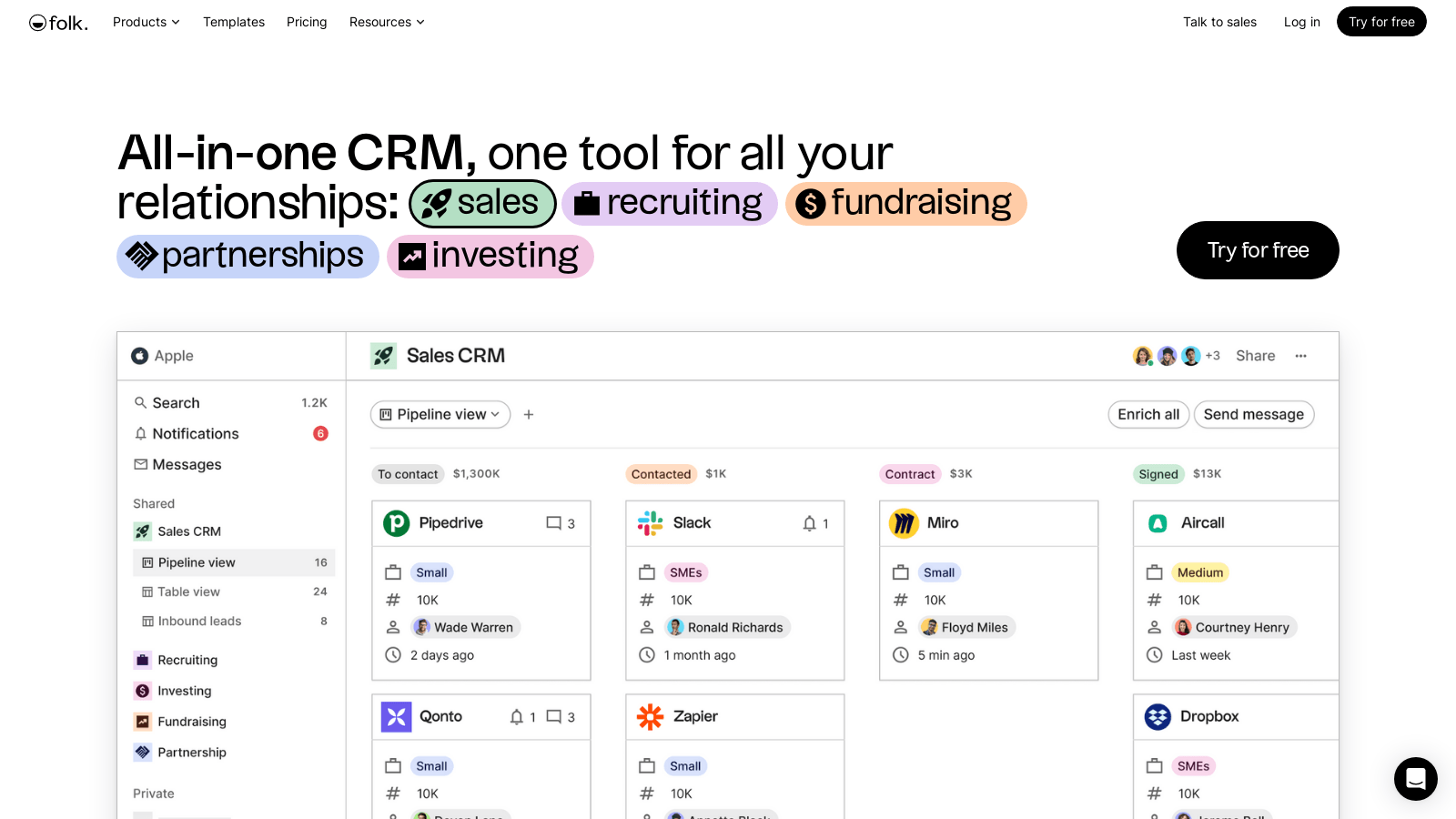The height and width of the screenshot is (819, 1456).
Task: Click the Aircall logo icon
Action: 1158,523
